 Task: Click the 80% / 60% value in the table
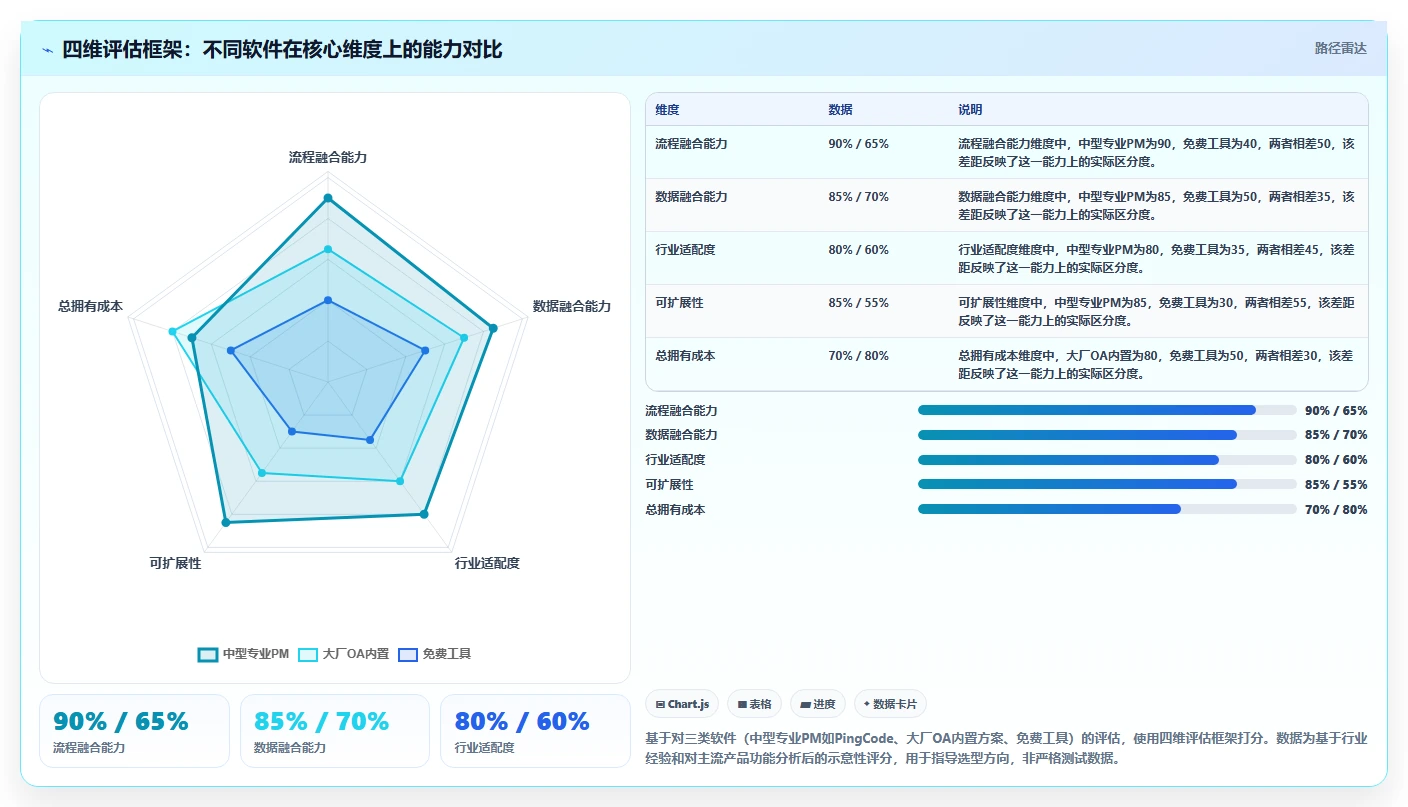[858, 250]
